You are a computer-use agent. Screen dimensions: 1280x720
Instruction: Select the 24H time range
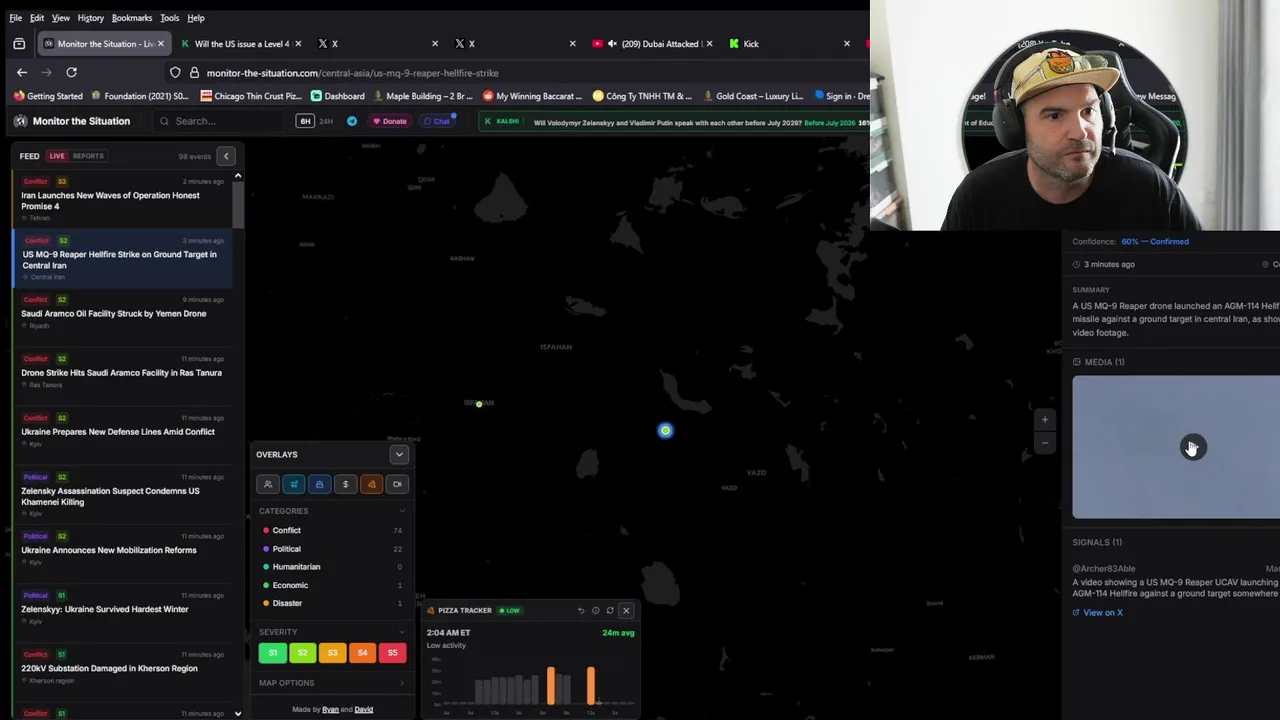pos(326,121)
